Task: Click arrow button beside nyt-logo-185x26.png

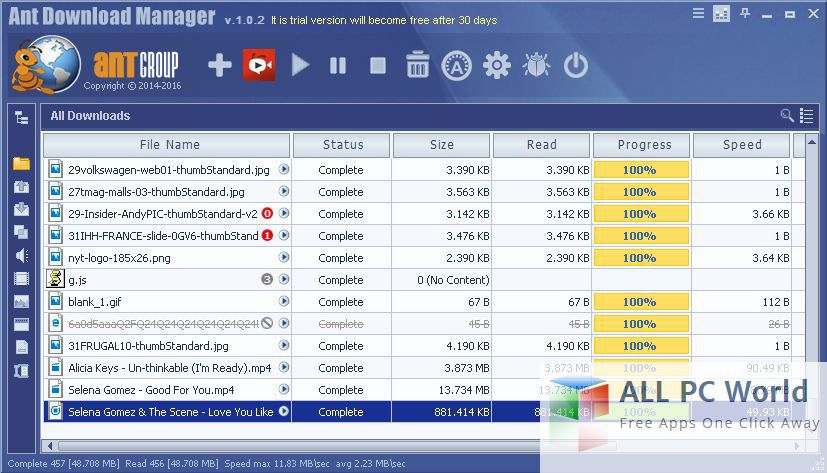Action: (x=284, y=258)
